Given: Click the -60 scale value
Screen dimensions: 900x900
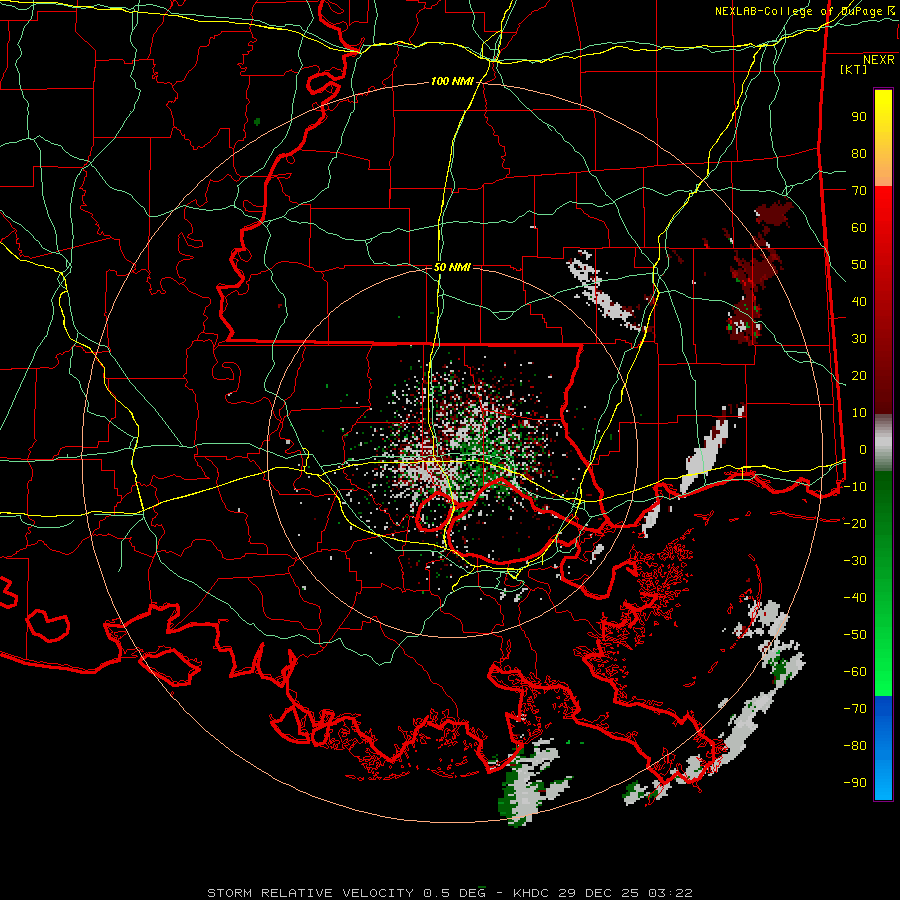Looking at the screenshot, I should [855, 672].
